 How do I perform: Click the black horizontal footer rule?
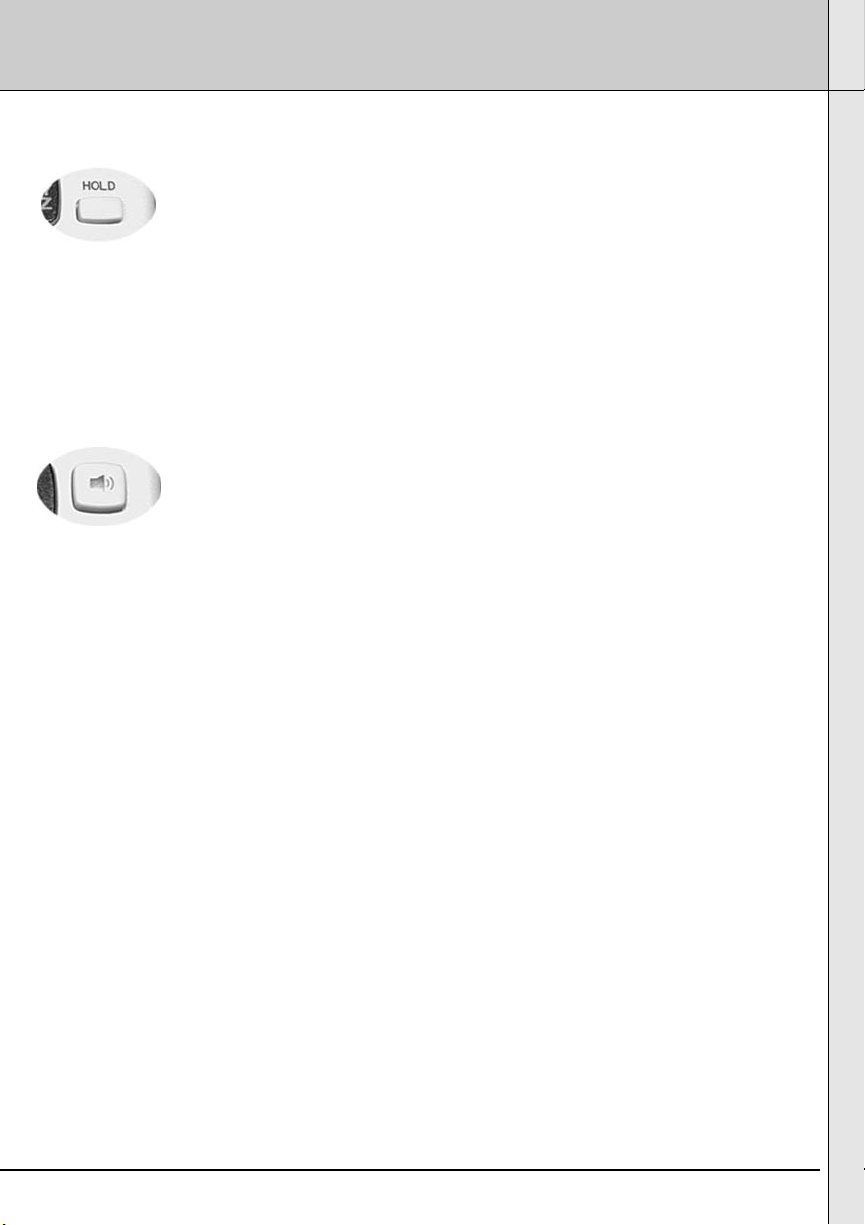point(410,1169)
